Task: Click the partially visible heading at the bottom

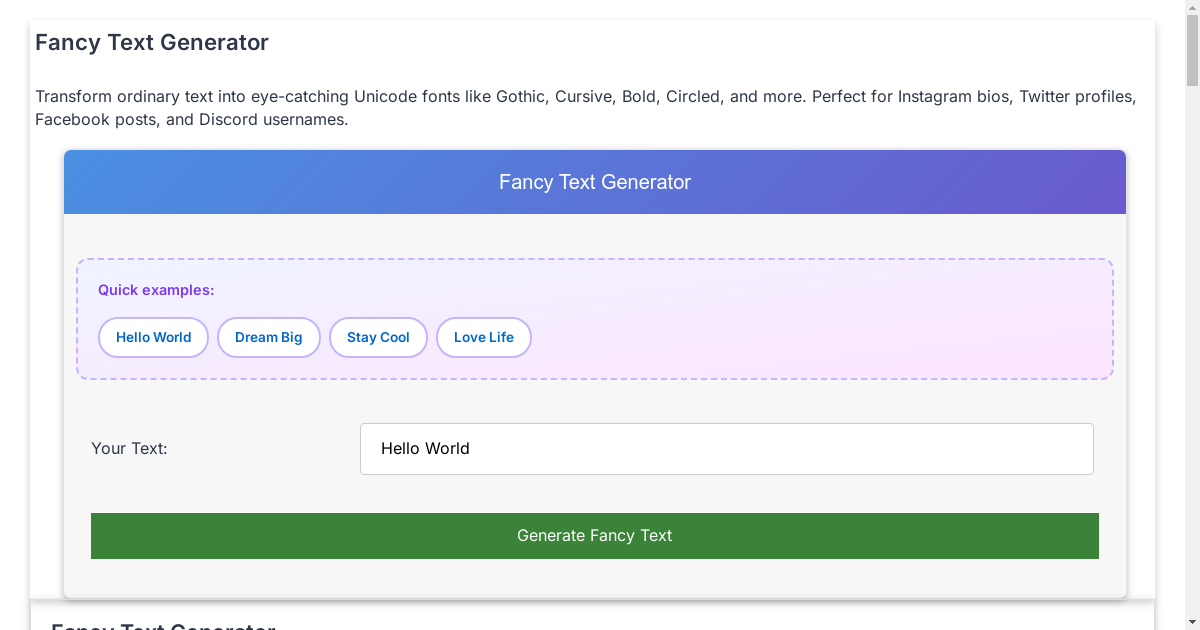Action: [x=164, y=625]
